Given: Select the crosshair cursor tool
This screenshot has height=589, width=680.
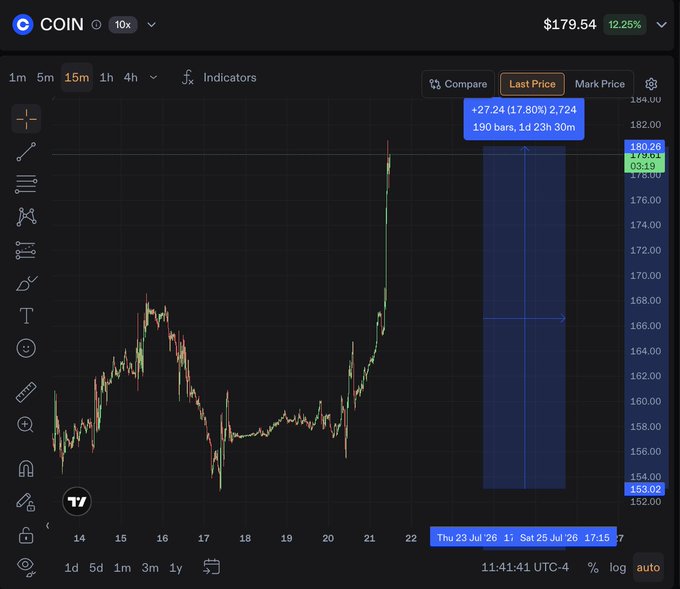Looking at the screenshot, I should 26,119.
